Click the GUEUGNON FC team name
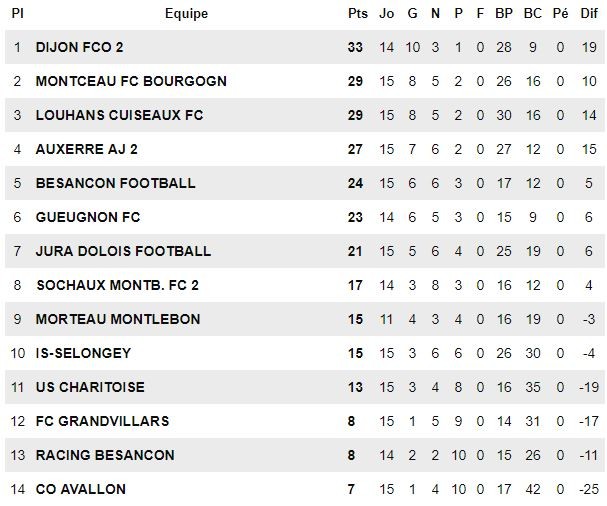This screenshot has height=506, width=607. click(x=88, y=217)
